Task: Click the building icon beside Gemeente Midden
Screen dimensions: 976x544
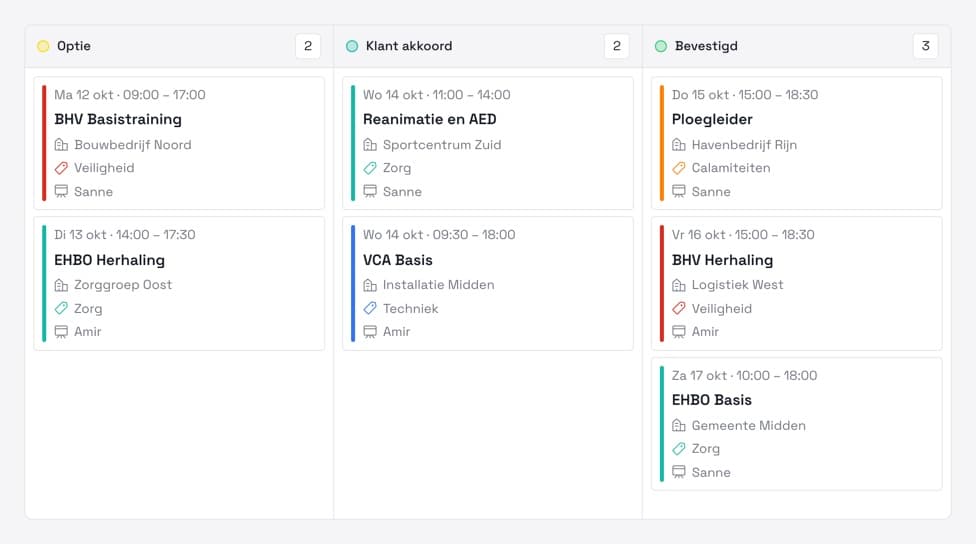Action: coord(678,426)
